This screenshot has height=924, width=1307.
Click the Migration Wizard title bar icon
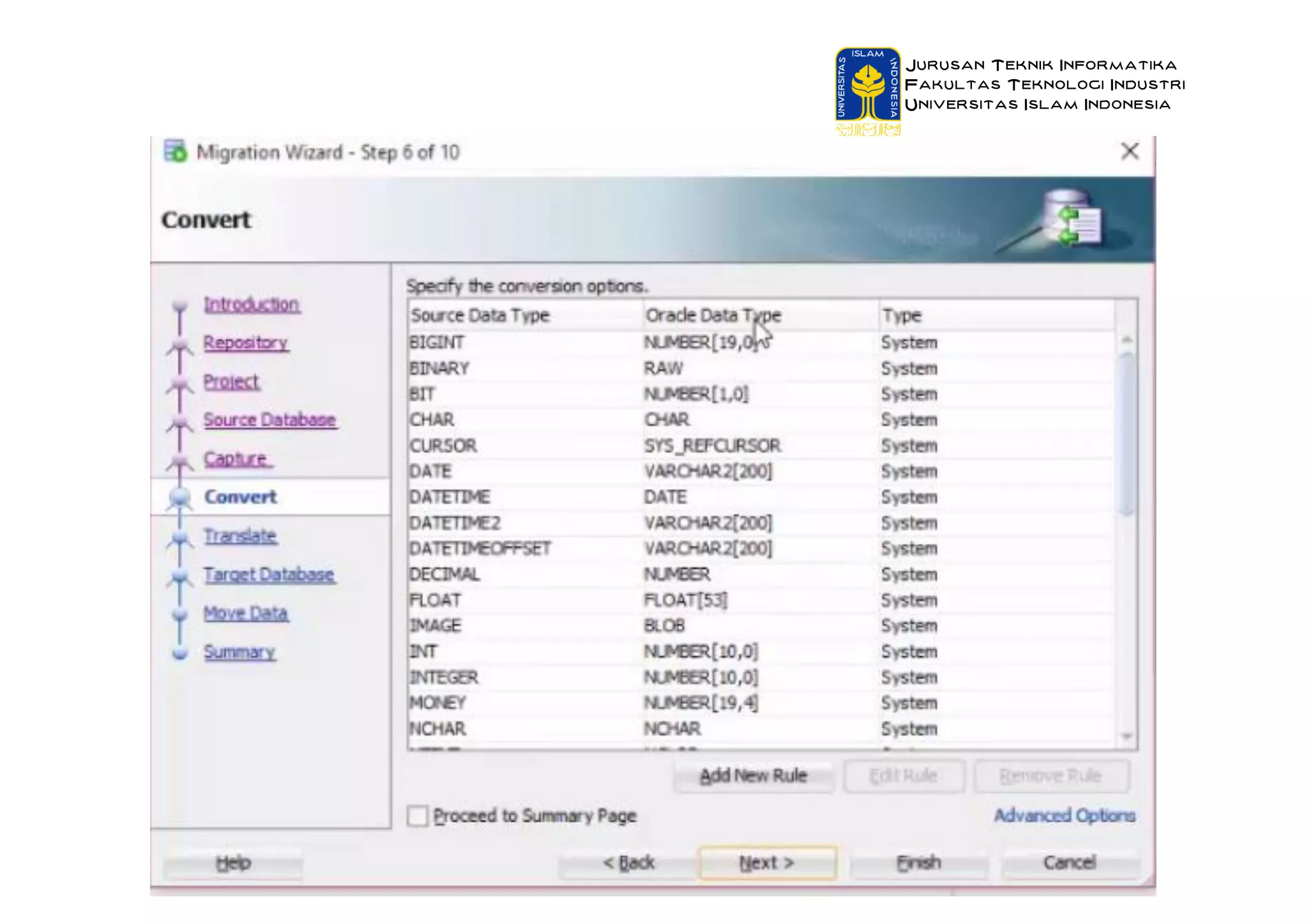click(176, 152)
